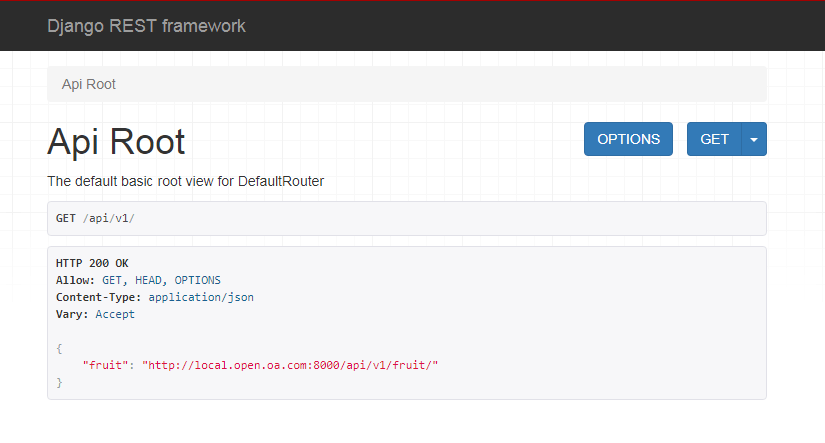The width and height of the screenshot is (825, 443).
Task: Click the Allow header label
Action: (x=75, y=280)
